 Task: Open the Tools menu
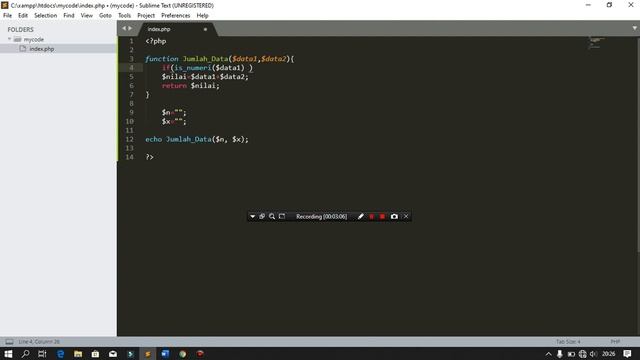coord(124,16)
